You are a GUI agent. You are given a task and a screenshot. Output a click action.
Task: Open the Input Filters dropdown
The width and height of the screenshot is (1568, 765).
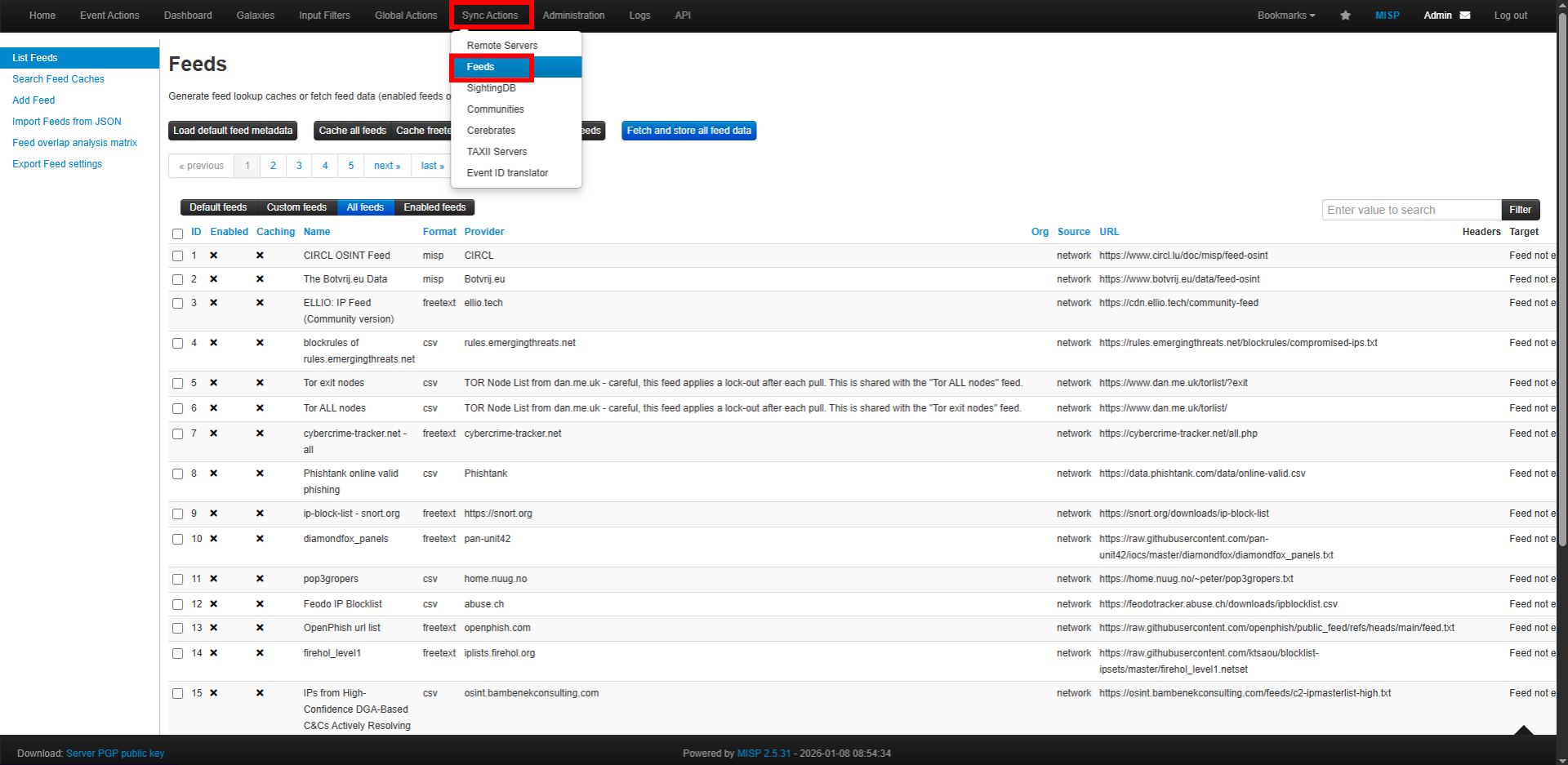coord(324,16)
